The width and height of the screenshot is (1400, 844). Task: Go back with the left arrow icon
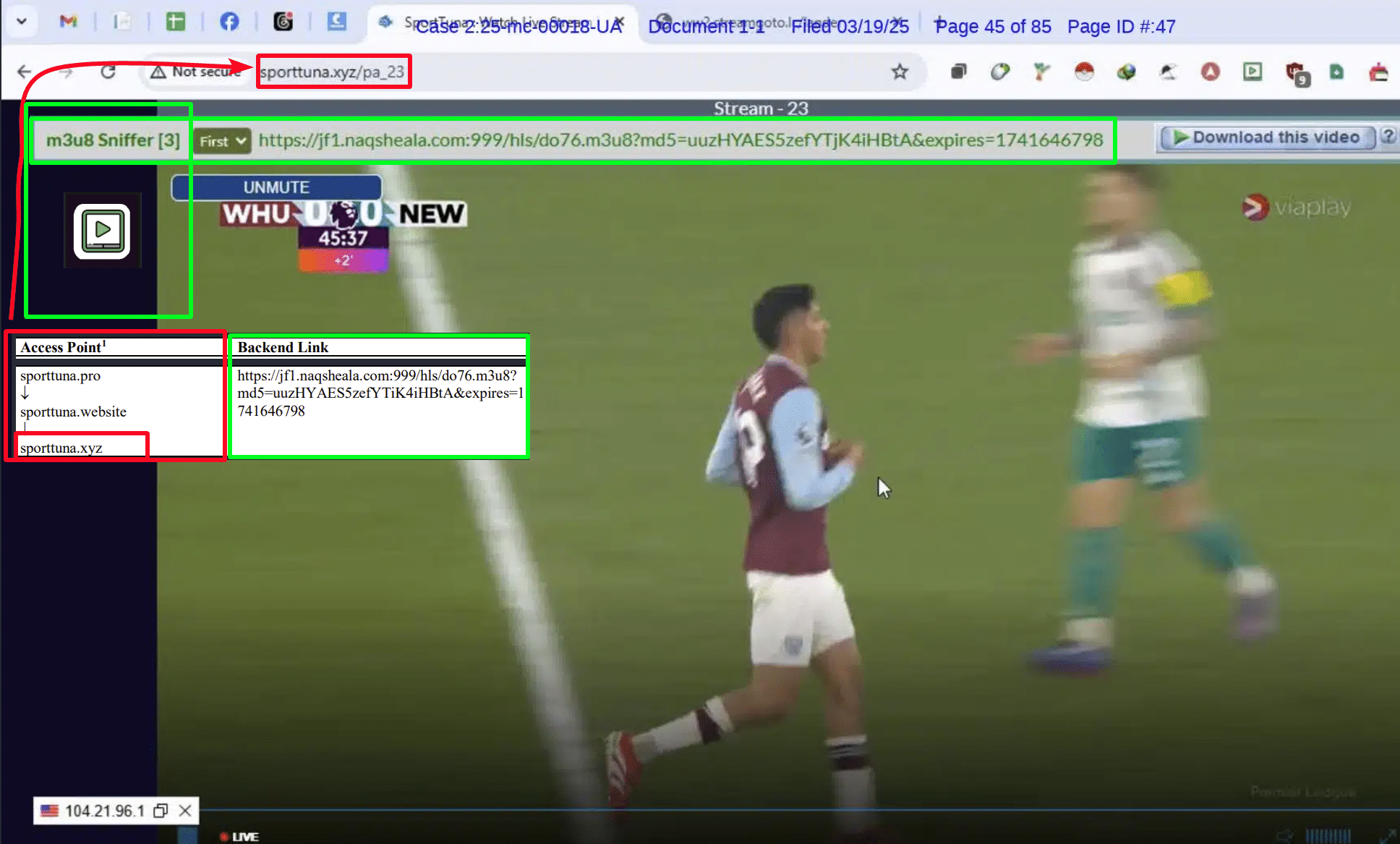pyautogui.click(x=25, y=72)
